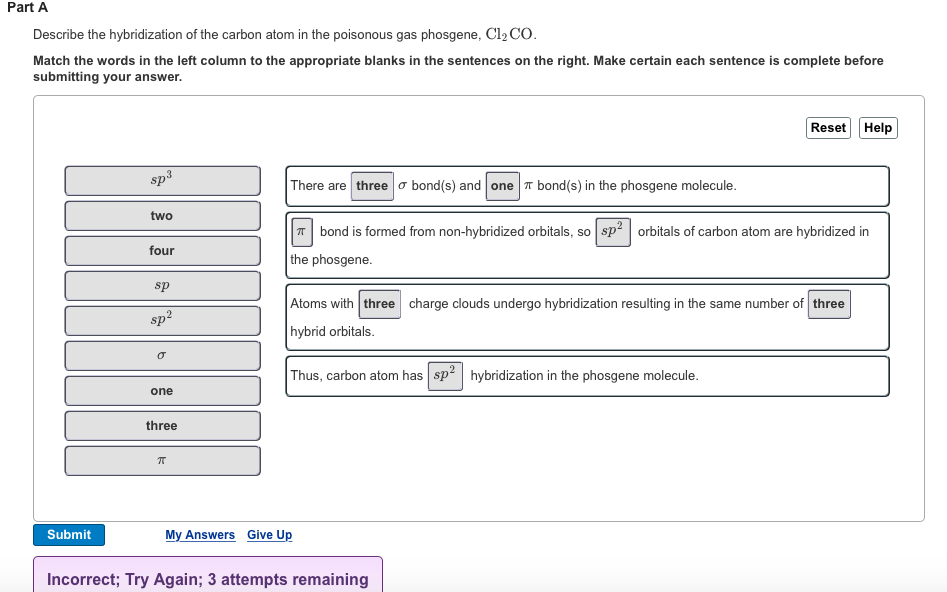Click the pi symbol tile in left column
Image resolution: width=947 pixels, height=592 pixels.
pos(162,461)
